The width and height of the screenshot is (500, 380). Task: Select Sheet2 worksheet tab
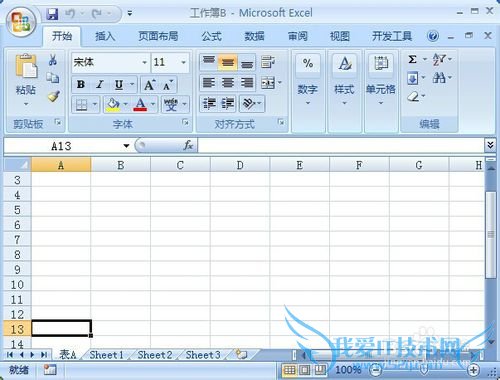pos(155,355)
